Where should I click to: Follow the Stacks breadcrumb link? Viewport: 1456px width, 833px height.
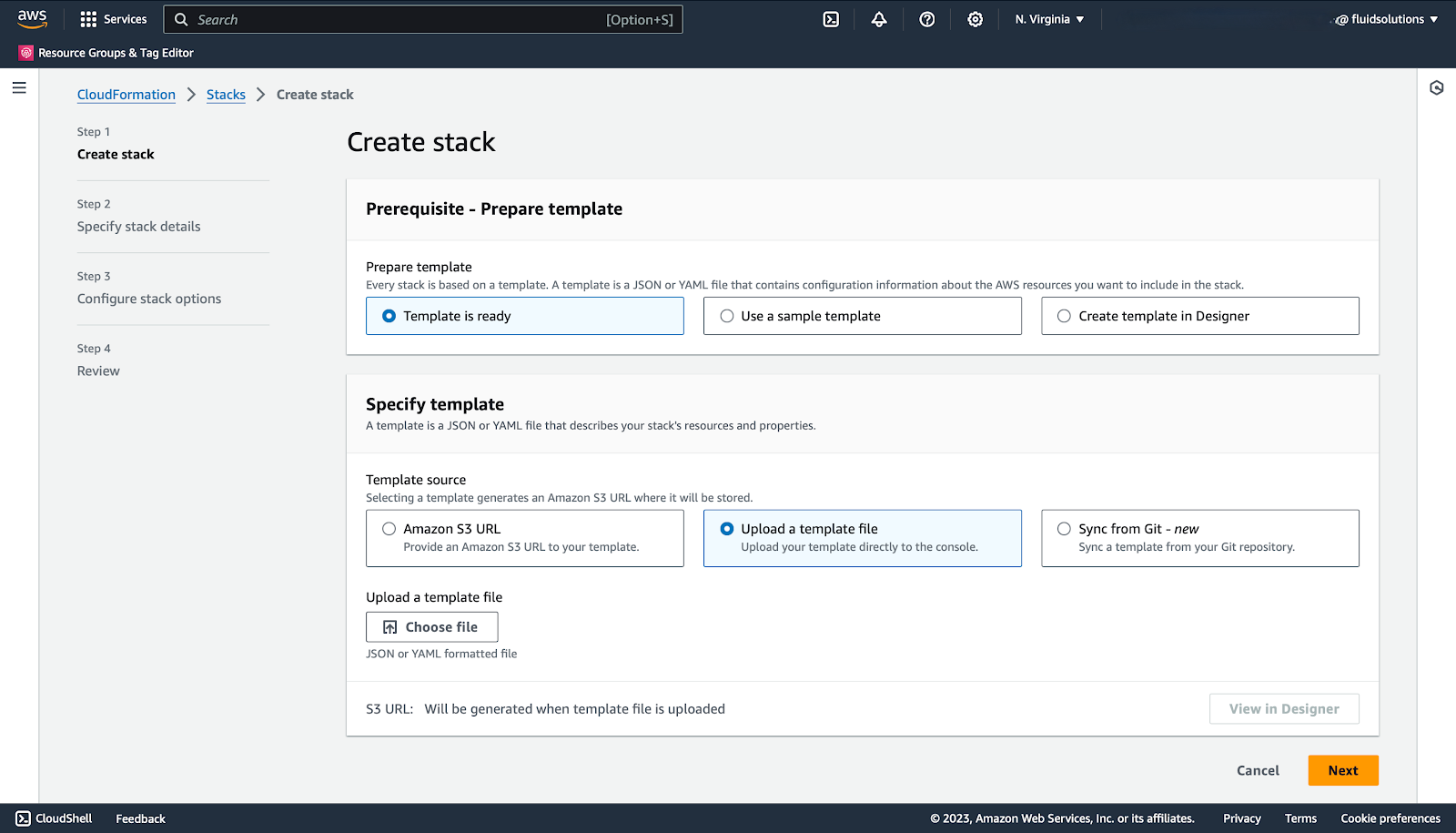point(226,94)
